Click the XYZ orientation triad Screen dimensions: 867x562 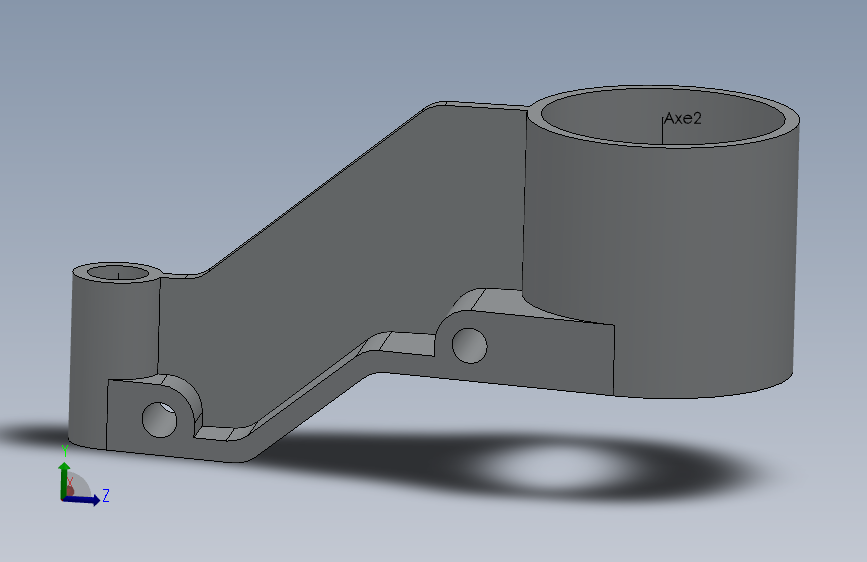coord(83,476)
